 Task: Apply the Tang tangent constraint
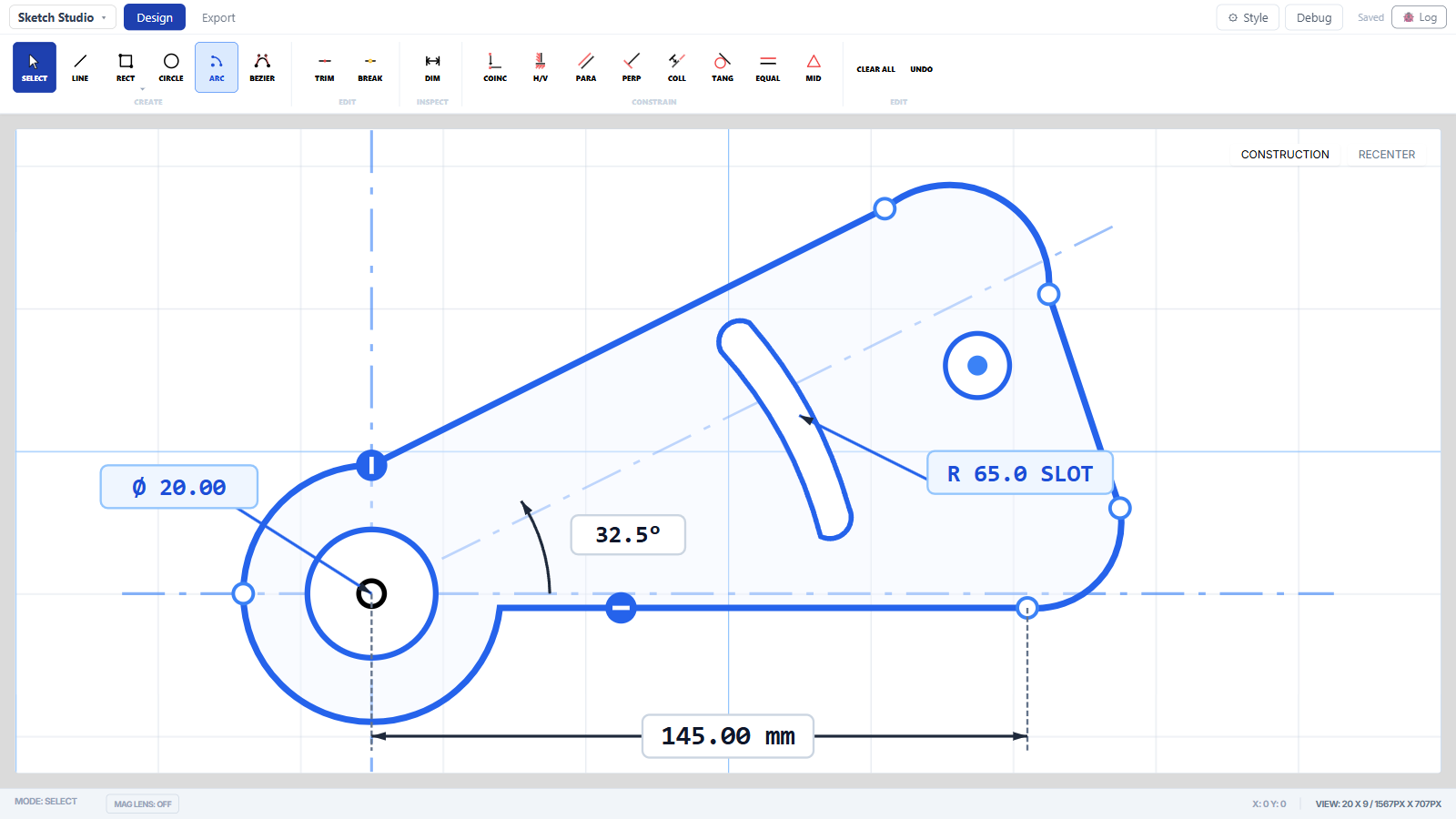[x=723, y=67]
